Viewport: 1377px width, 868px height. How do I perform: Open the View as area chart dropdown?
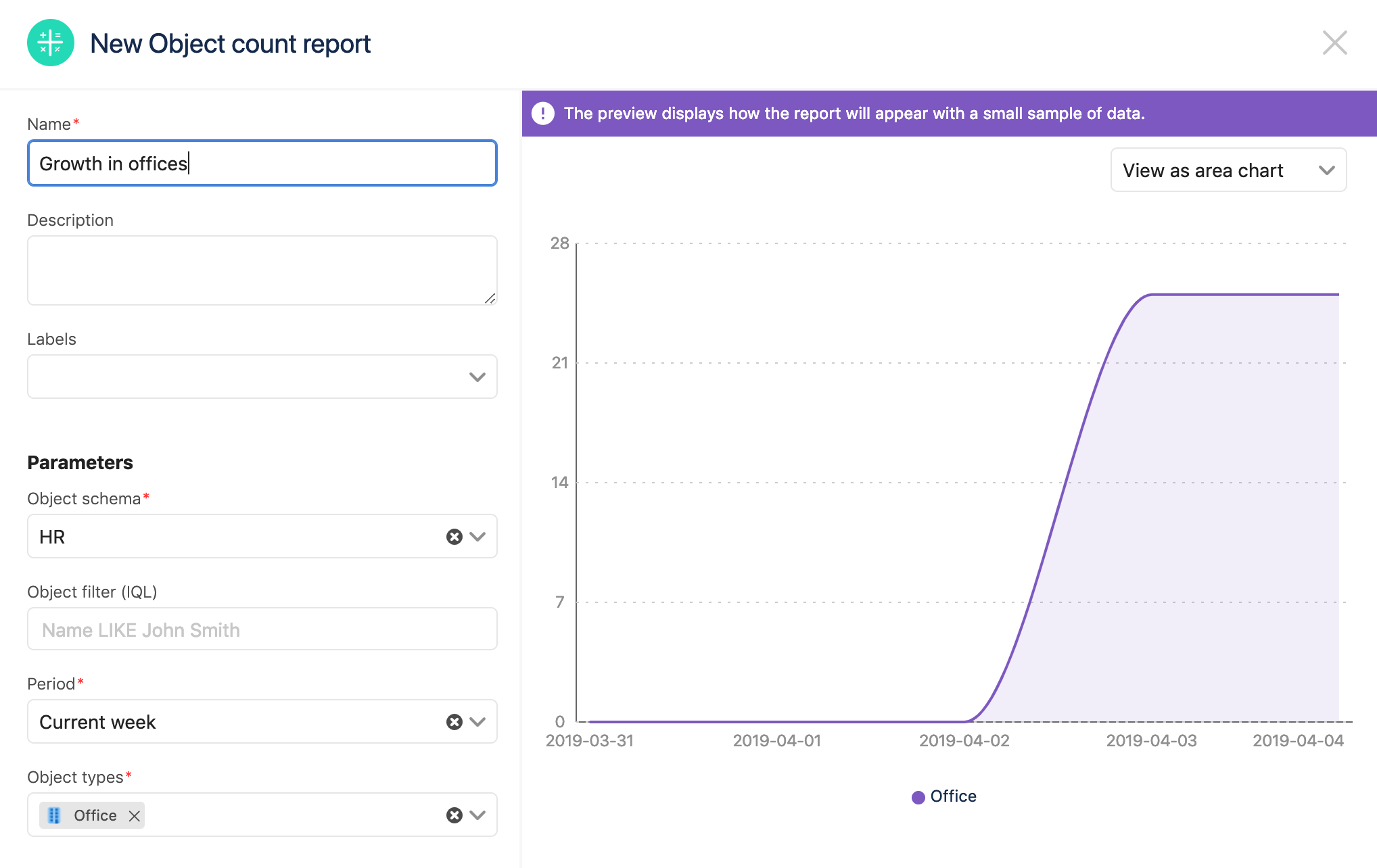coord(1228,170)
